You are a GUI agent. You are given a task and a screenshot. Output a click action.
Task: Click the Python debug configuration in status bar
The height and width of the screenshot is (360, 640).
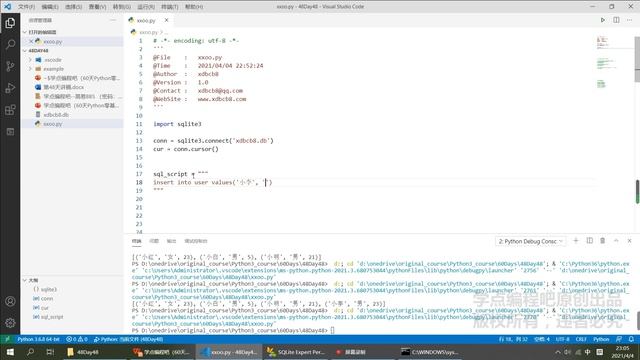pos(128,339)
